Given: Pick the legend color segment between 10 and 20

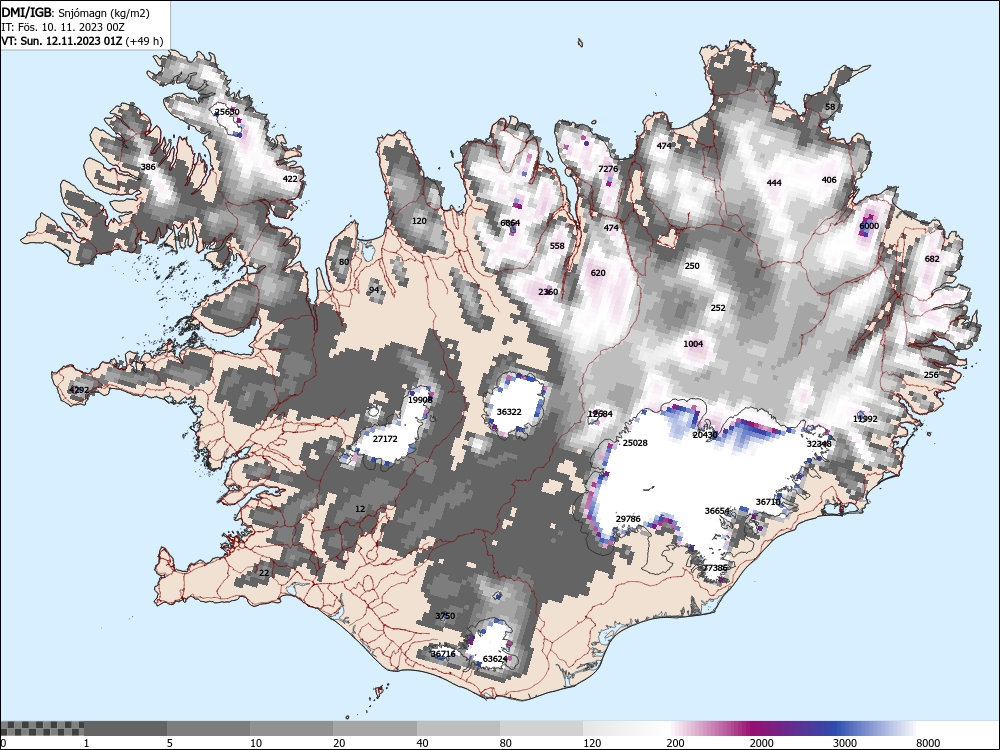Looking at the screenshot, I should tap(291, 728).
